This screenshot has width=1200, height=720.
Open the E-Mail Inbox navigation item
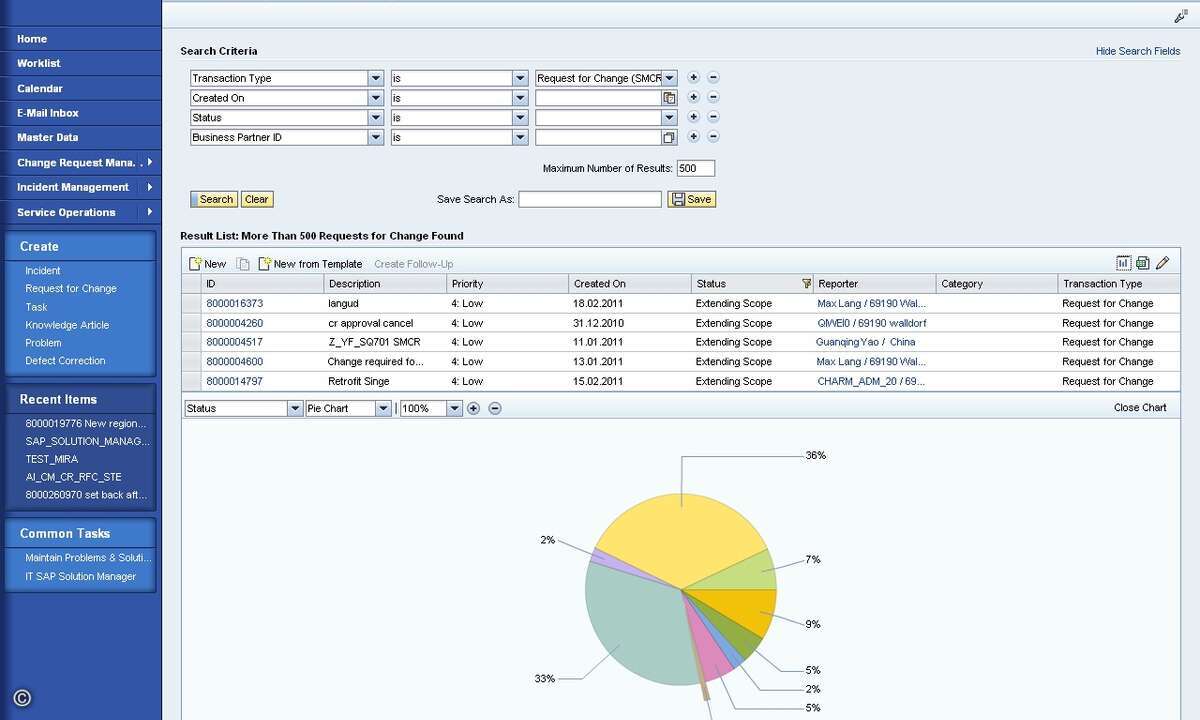(x=48, y=113)
